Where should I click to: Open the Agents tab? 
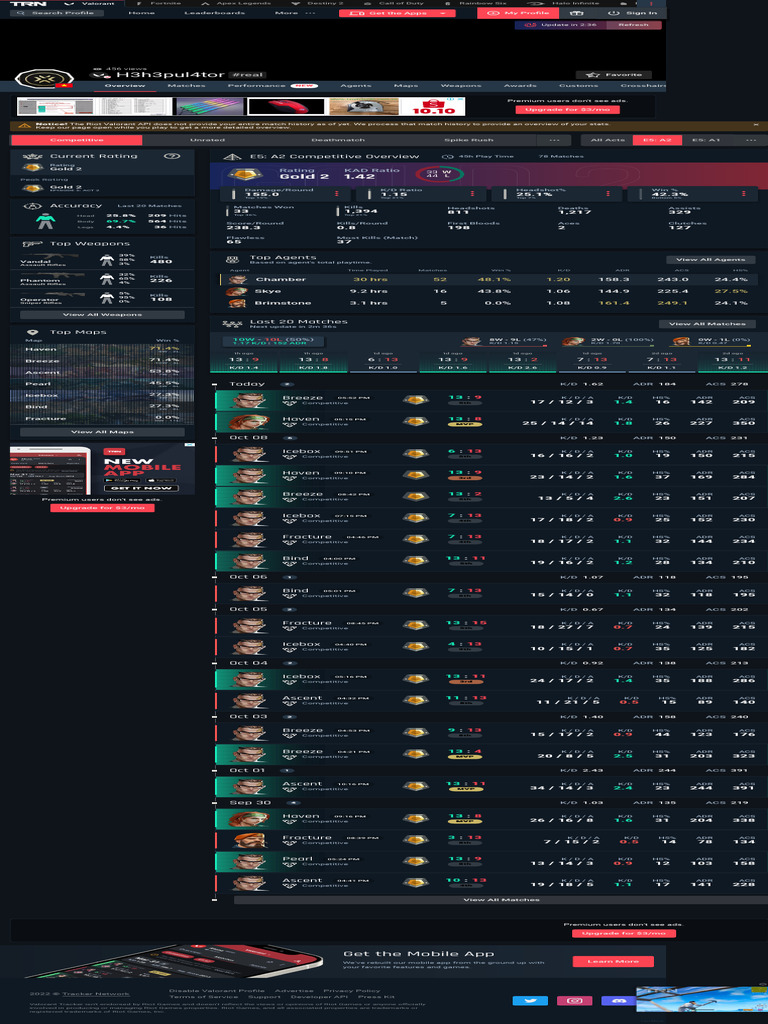coord(355,86)
